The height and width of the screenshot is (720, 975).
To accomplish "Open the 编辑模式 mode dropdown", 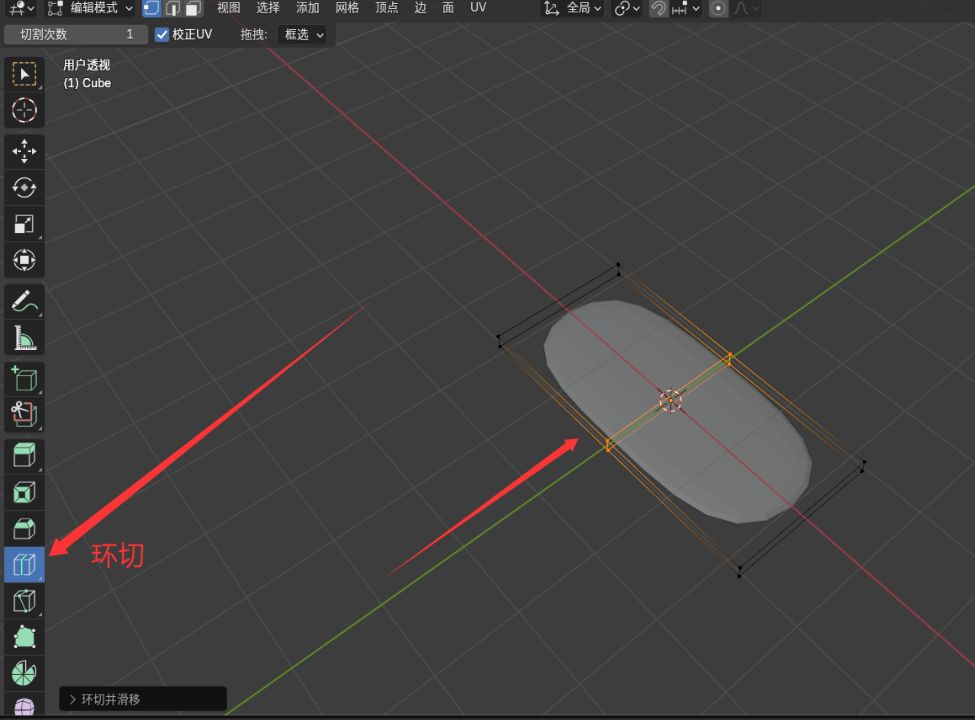I will pyautogui.click(x=91, y=8).
